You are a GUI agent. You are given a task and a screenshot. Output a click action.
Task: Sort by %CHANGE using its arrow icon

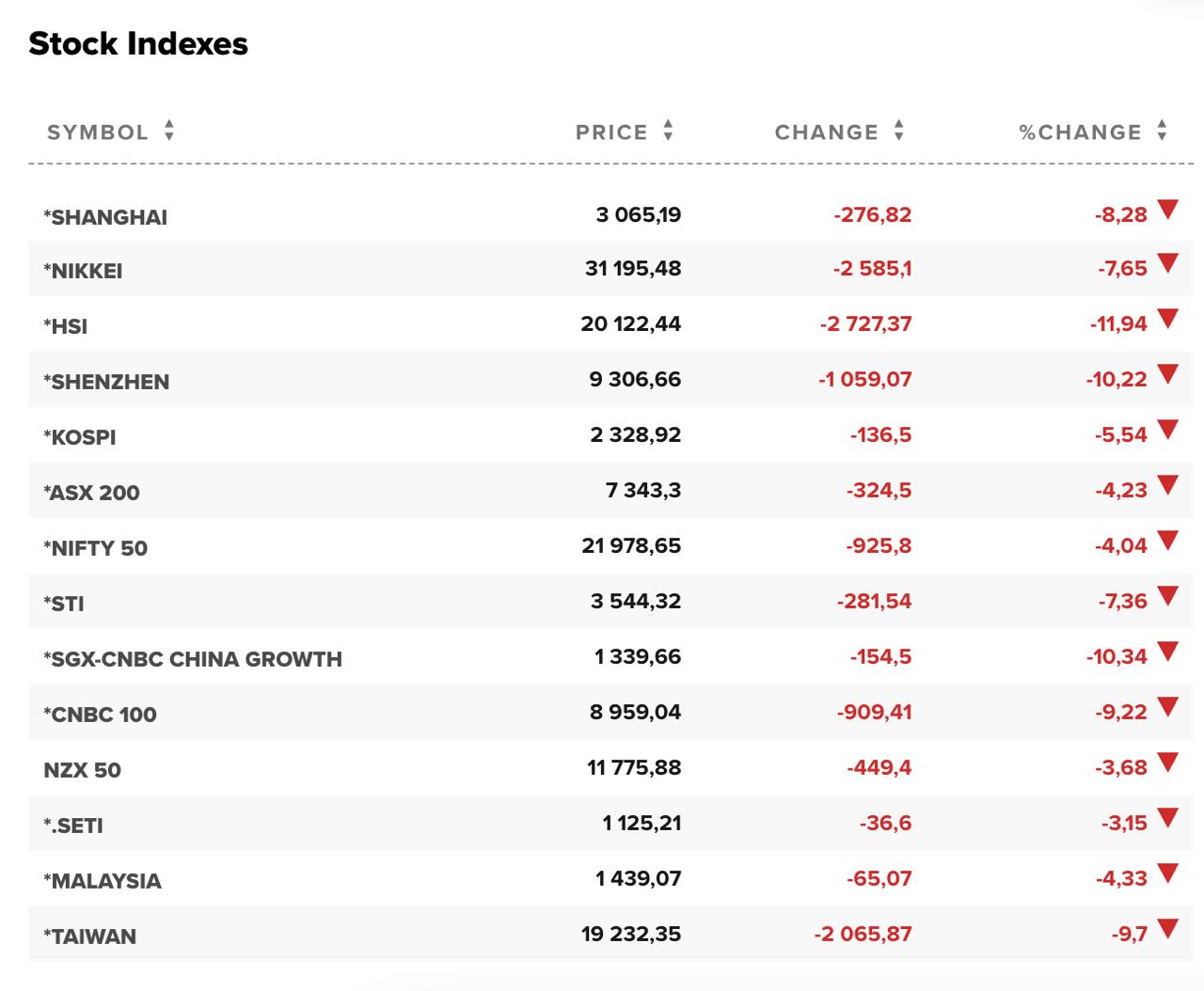pyautogui.click(x=1163, y=131)
